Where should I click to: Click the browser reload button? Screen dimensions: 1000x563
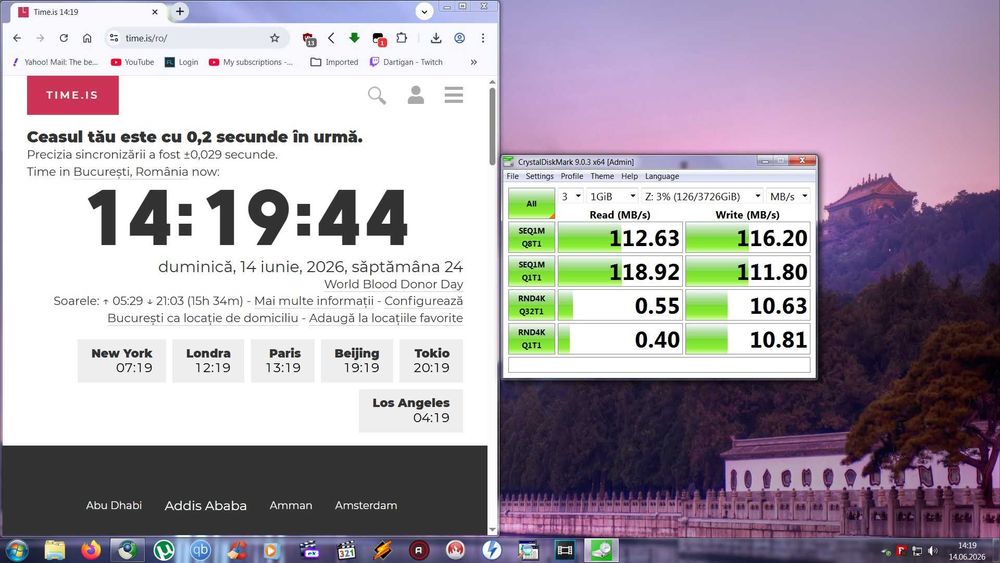(64, 38)
